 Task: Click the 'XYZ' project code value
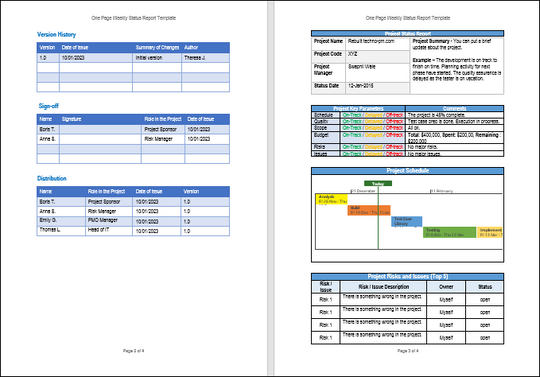352,54
